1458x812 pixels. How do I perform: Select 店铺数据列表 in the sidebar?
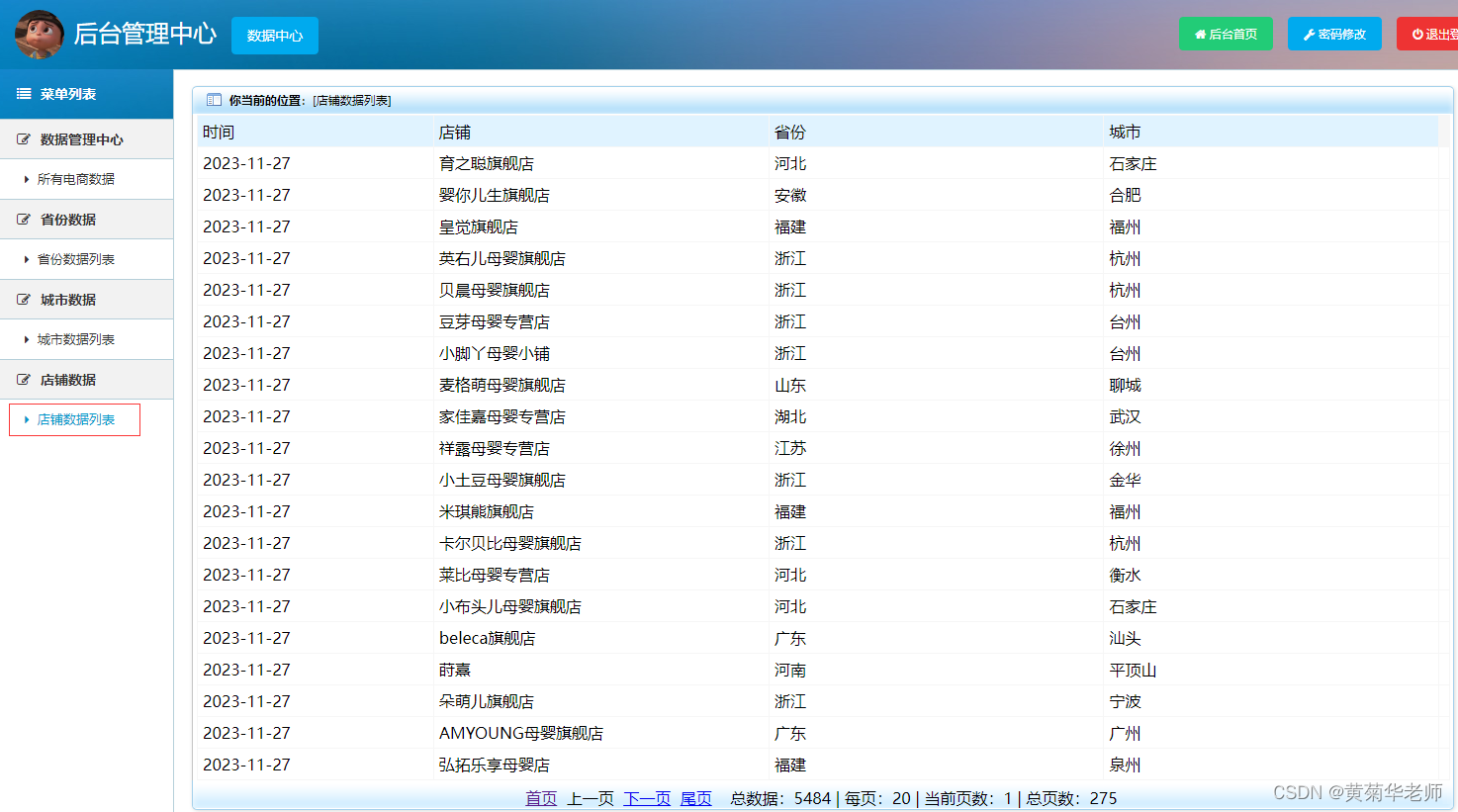[x=74, y=419]
